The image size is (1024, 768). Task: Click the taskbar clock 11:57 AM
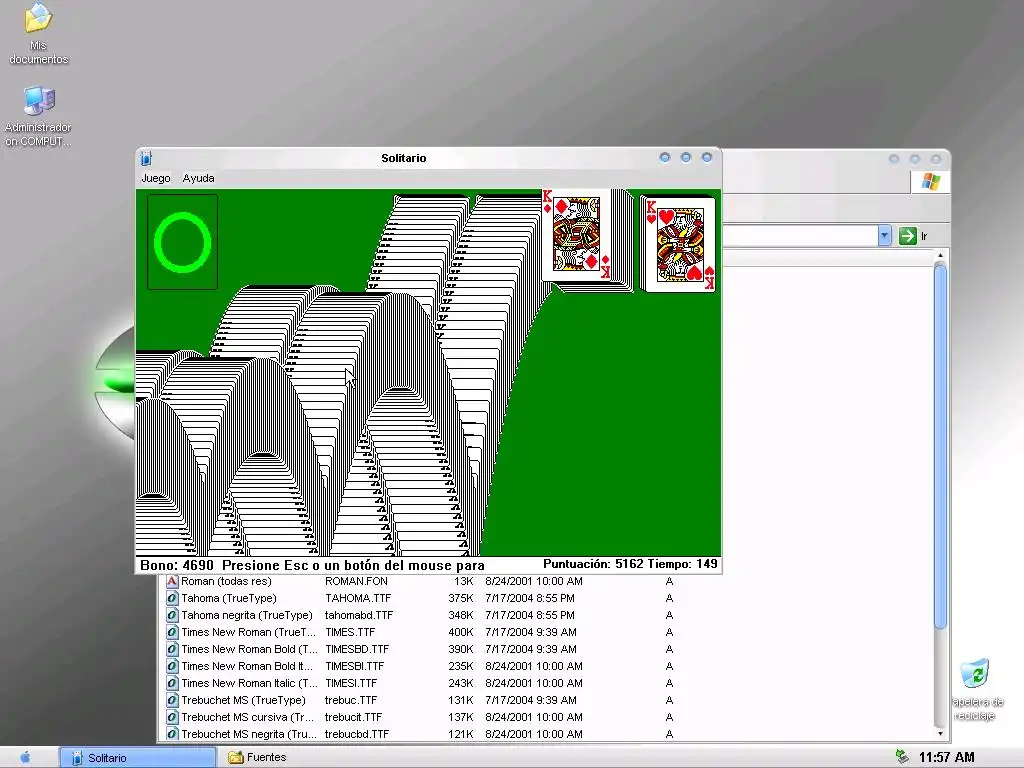(946, 758)
